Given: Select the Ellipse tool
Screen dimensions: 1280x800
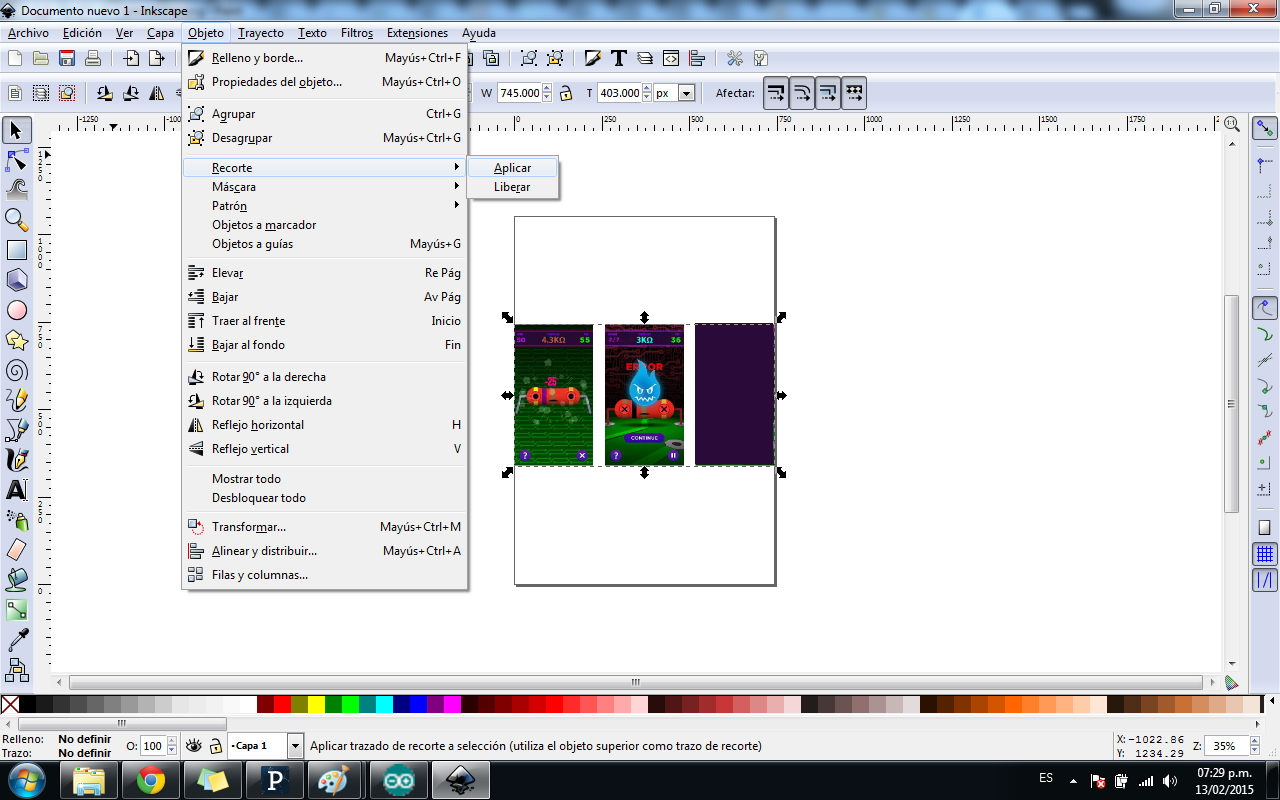Looking at the screenshot, I should pyautogui.click(x=17, y=310).
